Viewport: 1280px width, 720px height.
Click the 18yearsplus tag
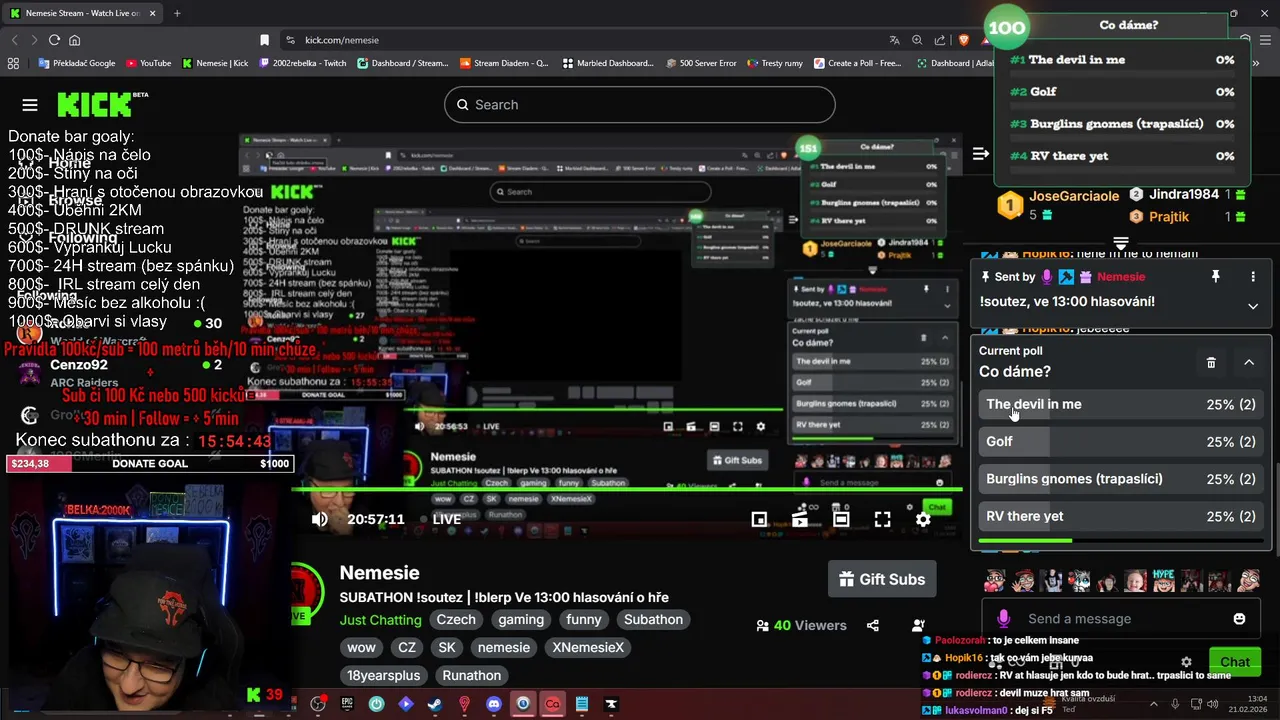coord(384,676)
